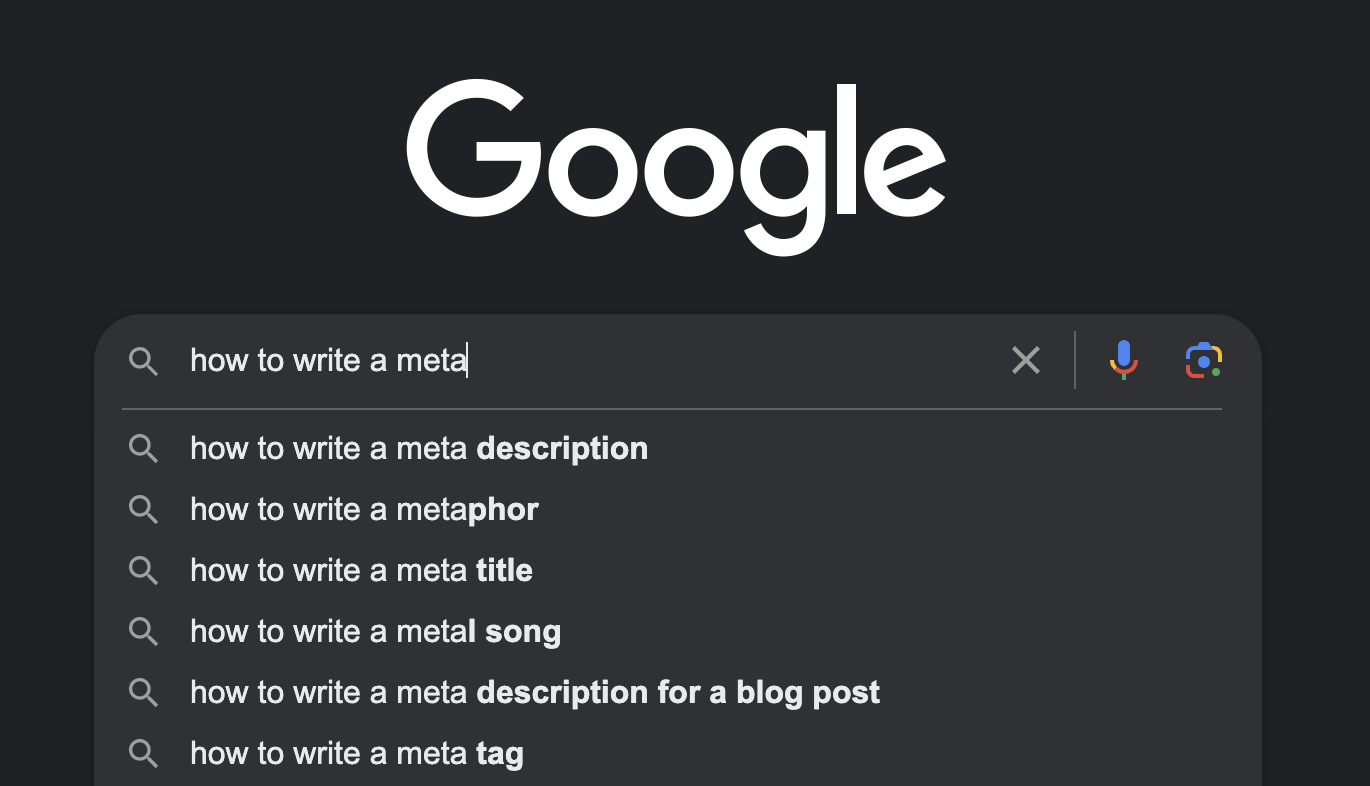The width and height of the screenshot is (1370, 786).
Task: Choose suggestion "how to write a metal song"
Action: click(678, 632)
